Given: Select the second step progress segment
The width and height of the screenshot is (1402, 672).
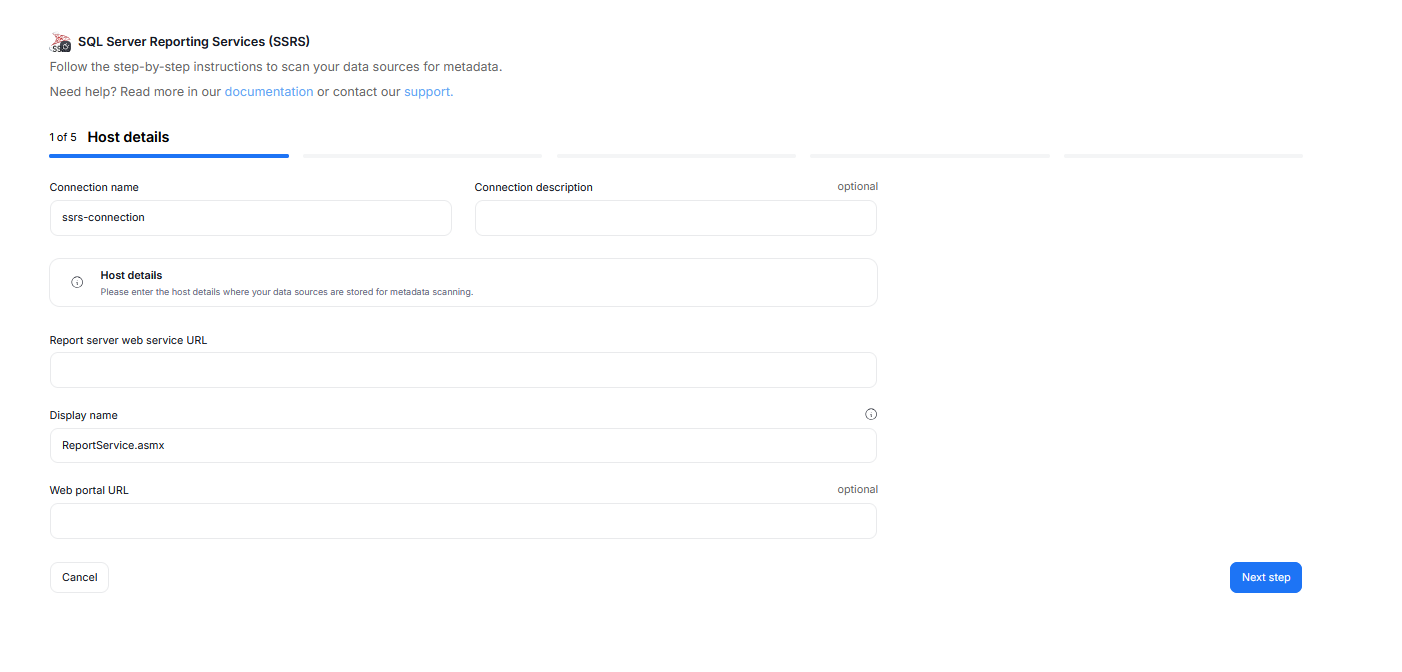Looking at the screenshot, I should [422, 156].
